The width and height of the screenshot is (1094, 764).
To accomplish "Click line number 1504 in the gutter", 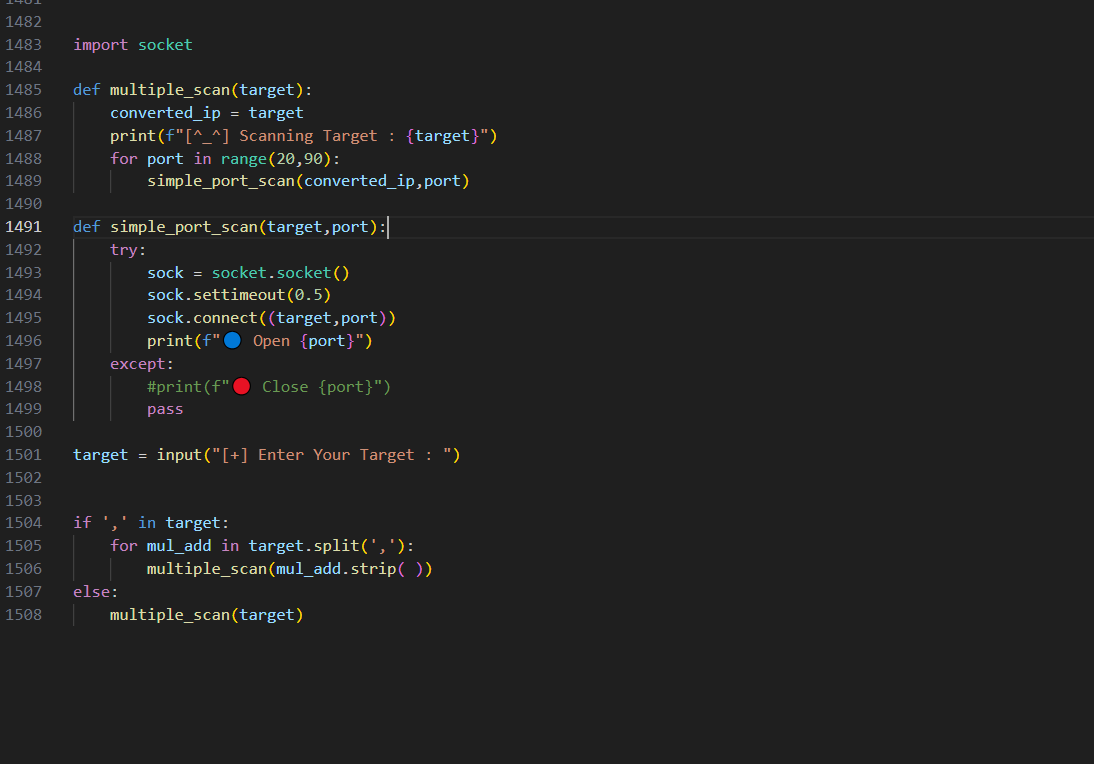I will (24, 523).
